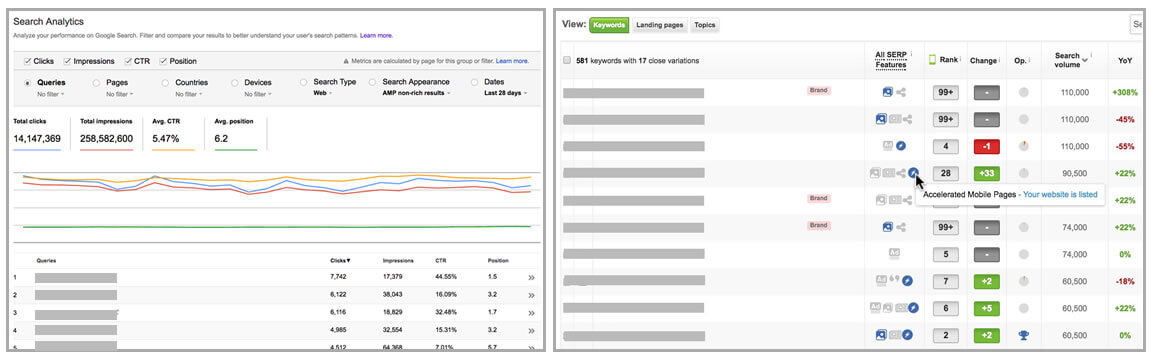1156x362 pixels.
Task: Open the No filter dropdown under Queries
Action: 51,94
